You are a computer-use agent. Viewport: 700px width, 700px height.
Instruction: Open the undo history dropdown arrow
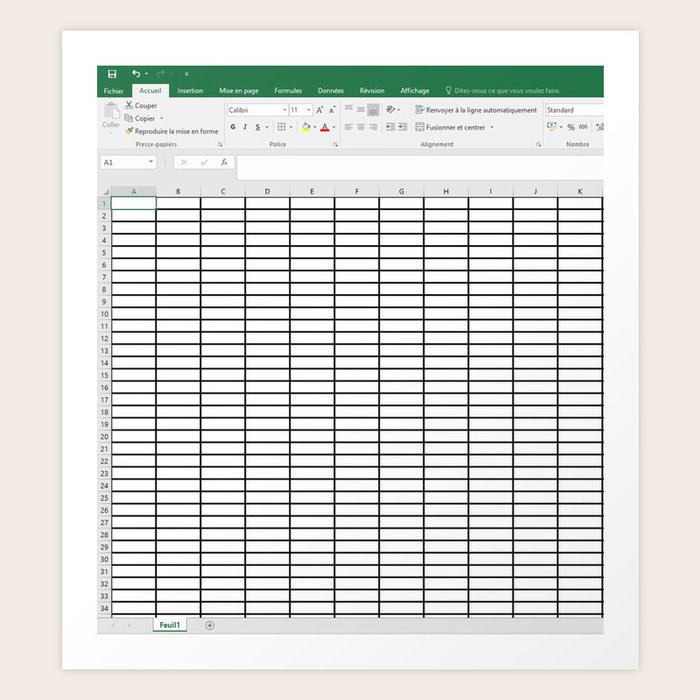pyautogui.click(x=146, y=74)
